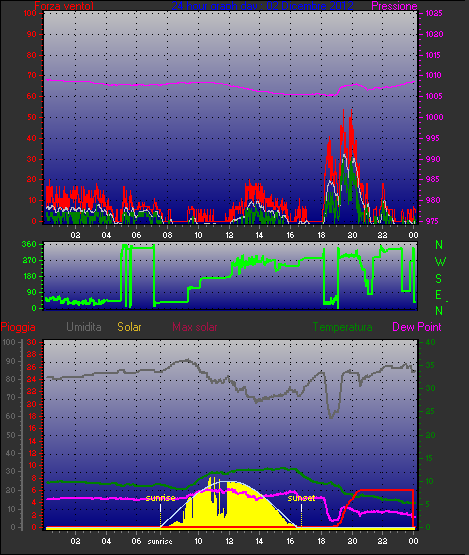Click the Pressione axis title
The width and height of the screenshot is (469, 555).
[394, 6]
